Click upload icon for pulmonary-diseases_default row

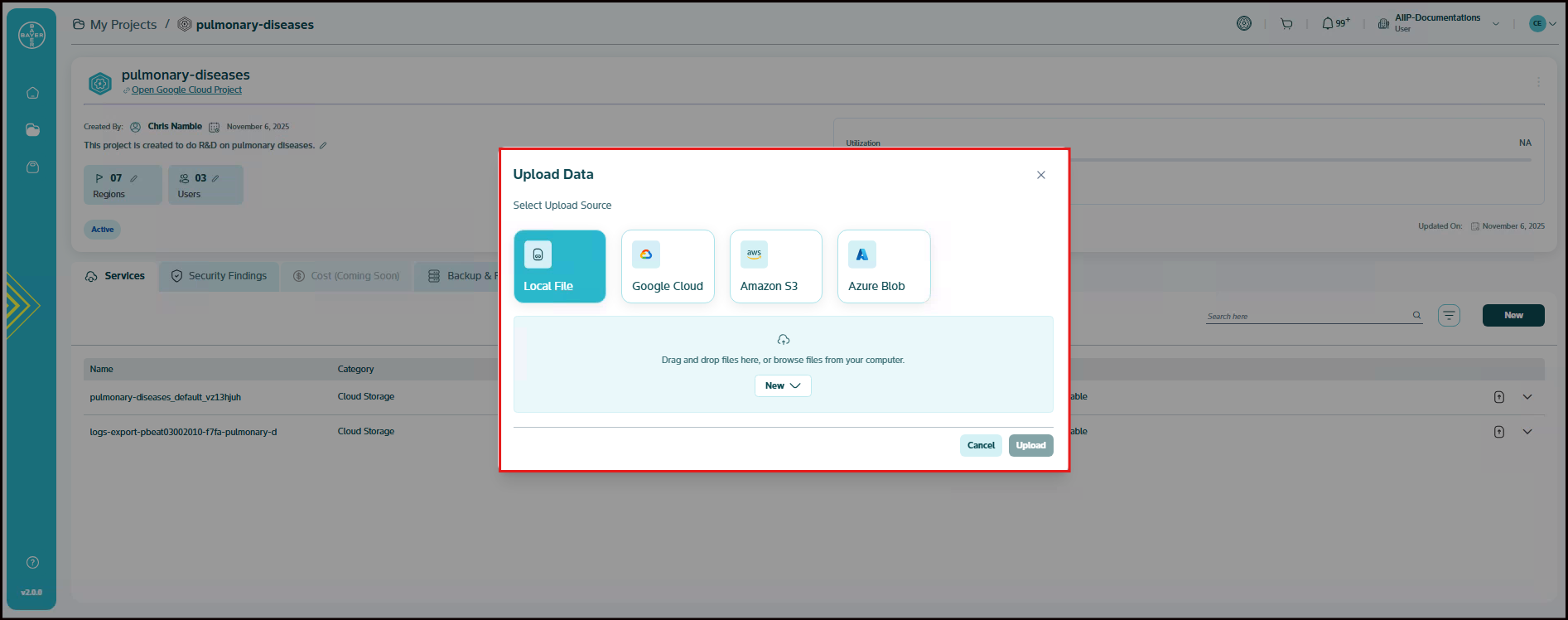(x=1498, y=397)
